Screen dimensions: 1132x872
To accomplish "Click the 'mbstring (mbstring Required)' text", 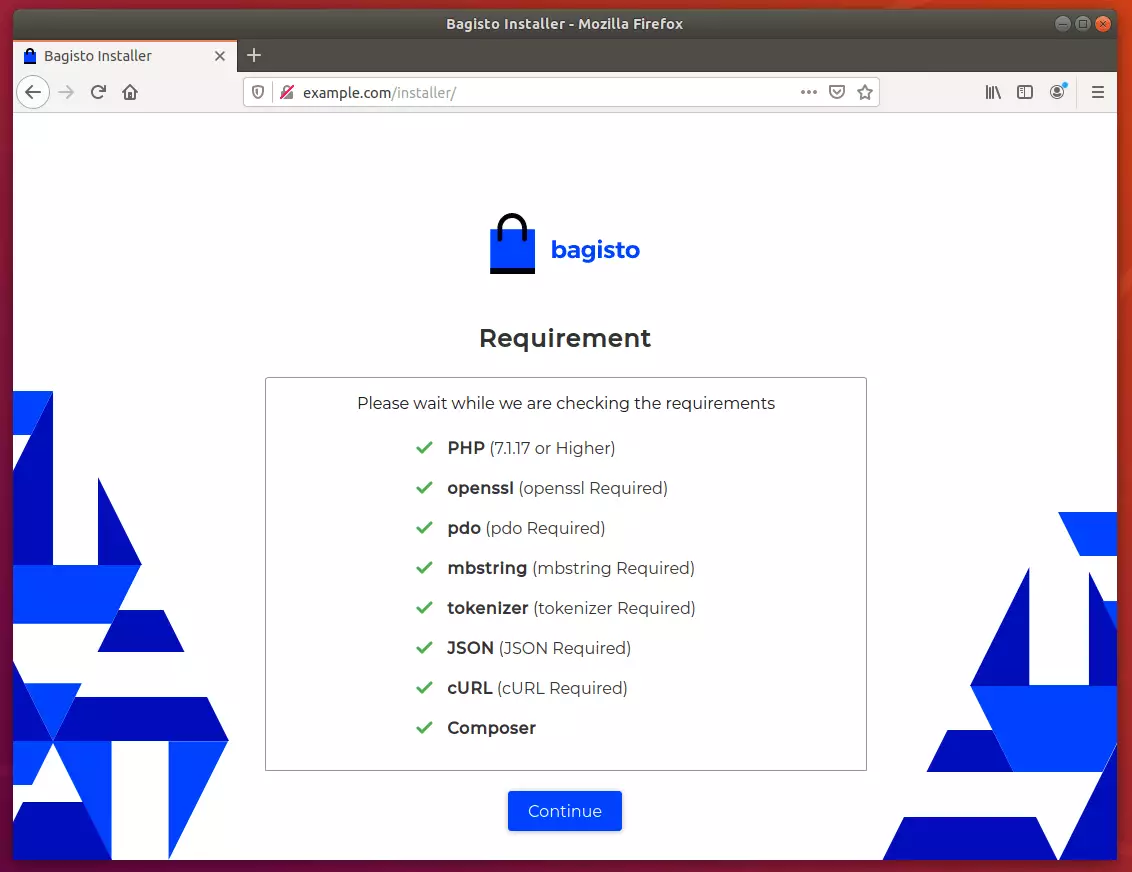I will (571, 568).
